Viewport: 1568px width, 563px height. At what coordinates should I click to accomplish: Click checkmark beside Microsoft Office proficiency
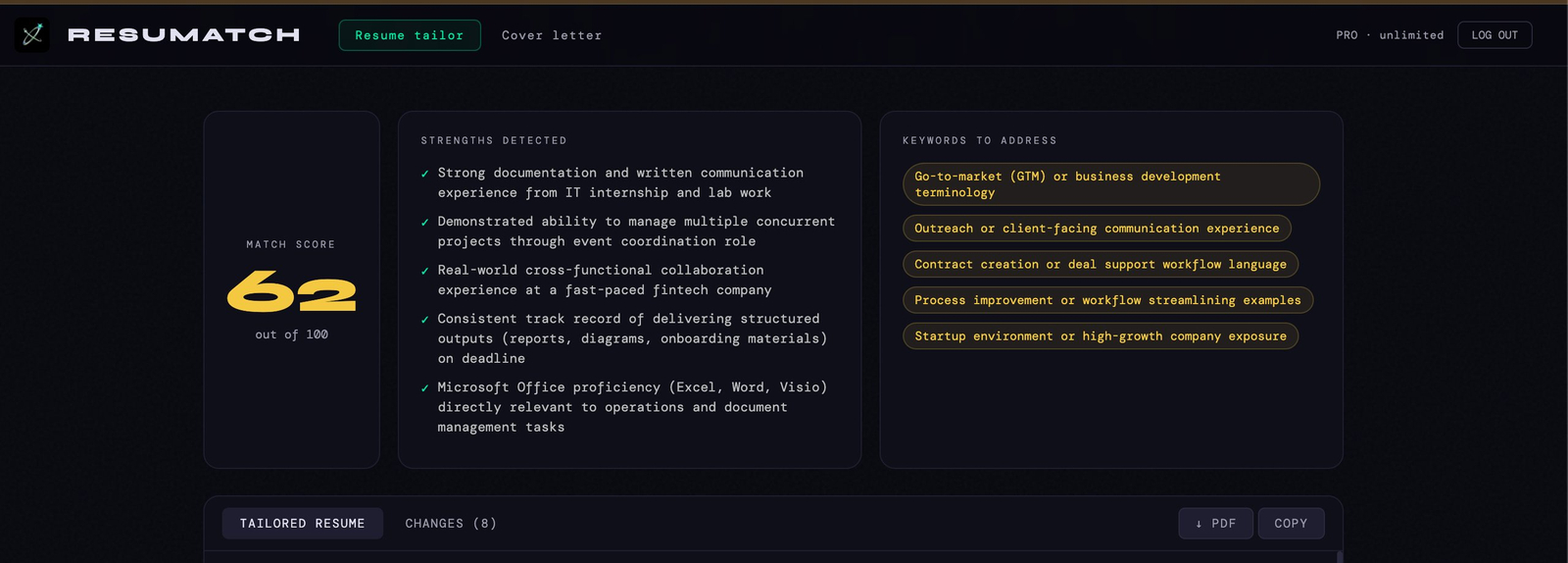(424, 388)
